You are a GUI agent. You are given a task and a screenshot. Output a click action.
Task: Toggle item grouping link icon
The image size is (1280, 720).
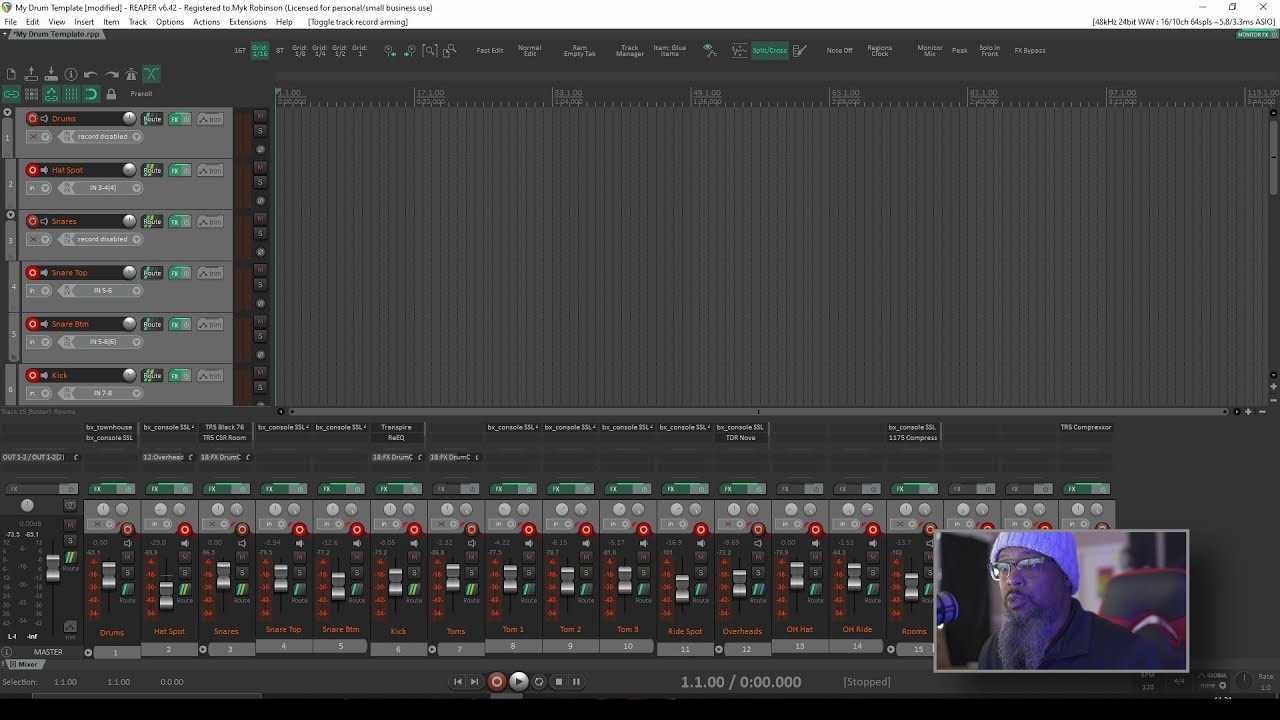point(11,94)
